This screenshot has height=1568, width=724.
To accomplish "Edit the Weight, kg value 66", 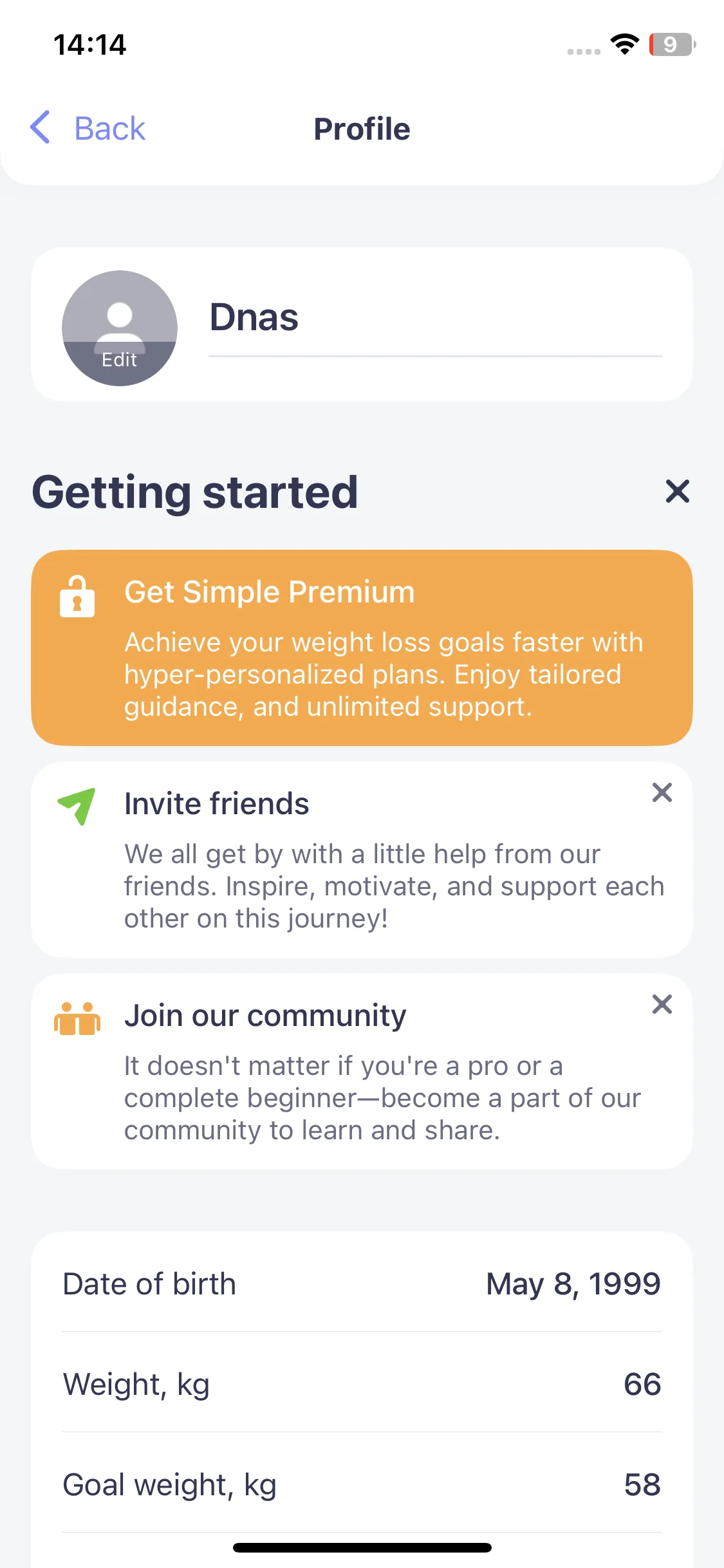I will (x=642, y=1384).
